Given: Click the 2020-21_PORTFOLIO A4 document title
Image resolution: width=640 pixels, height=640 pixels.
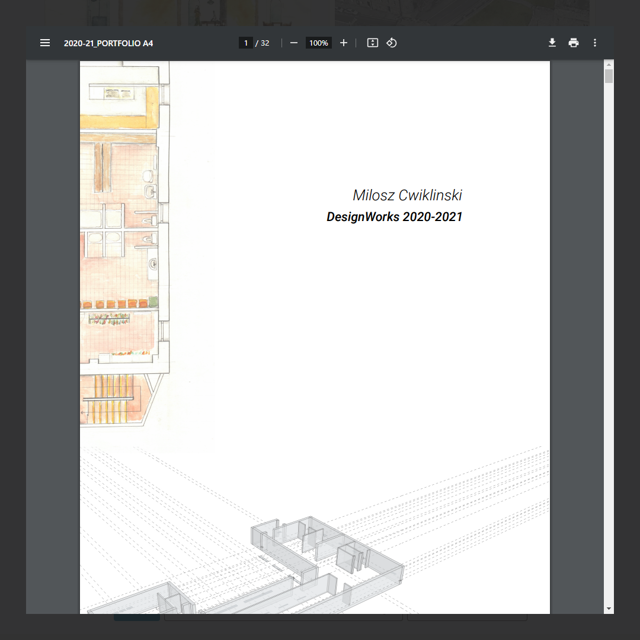Looking at the screenshot, I should (108, 43).
